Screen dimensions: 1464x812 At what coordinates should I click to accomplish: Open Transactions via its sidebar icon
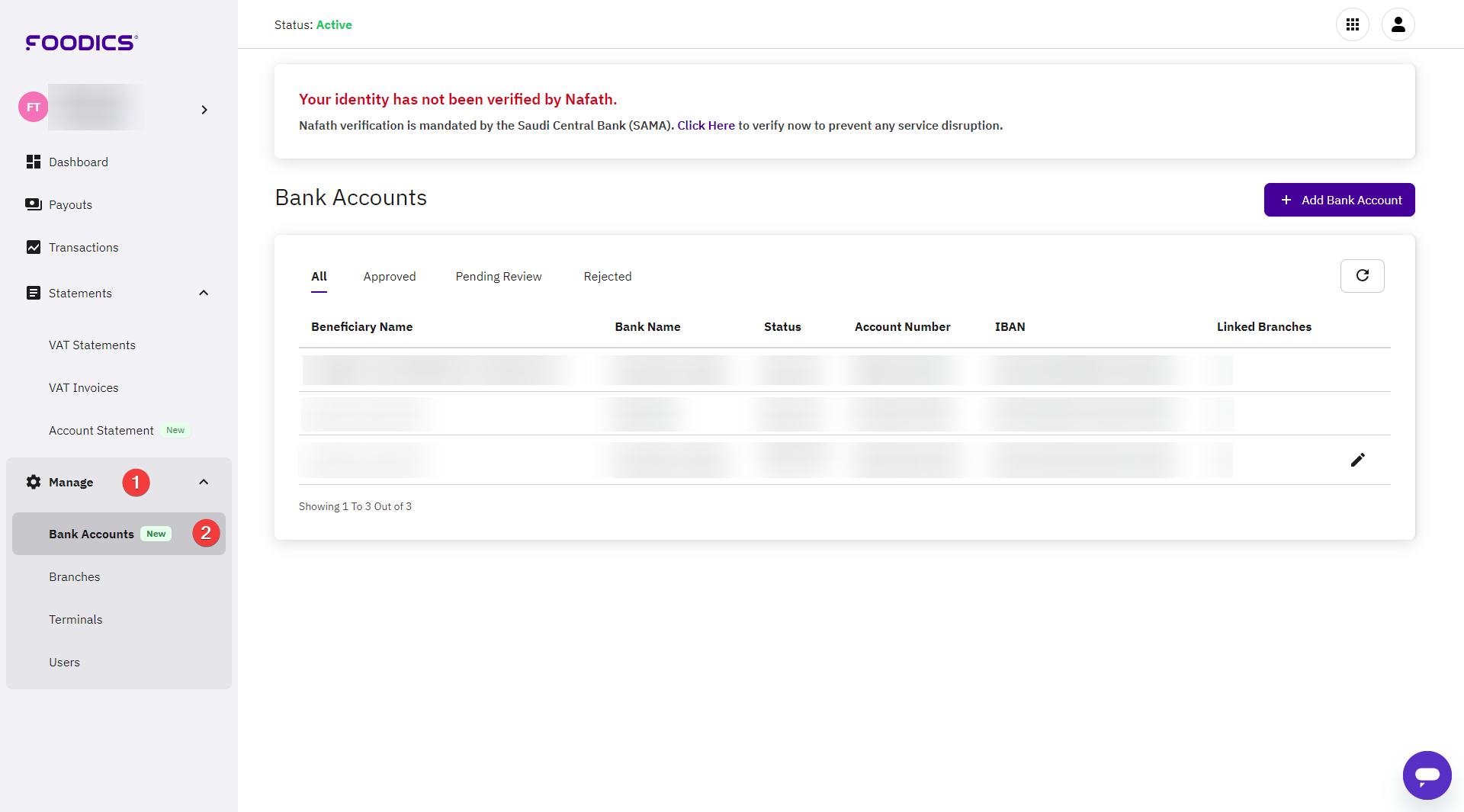pos(33,247)
